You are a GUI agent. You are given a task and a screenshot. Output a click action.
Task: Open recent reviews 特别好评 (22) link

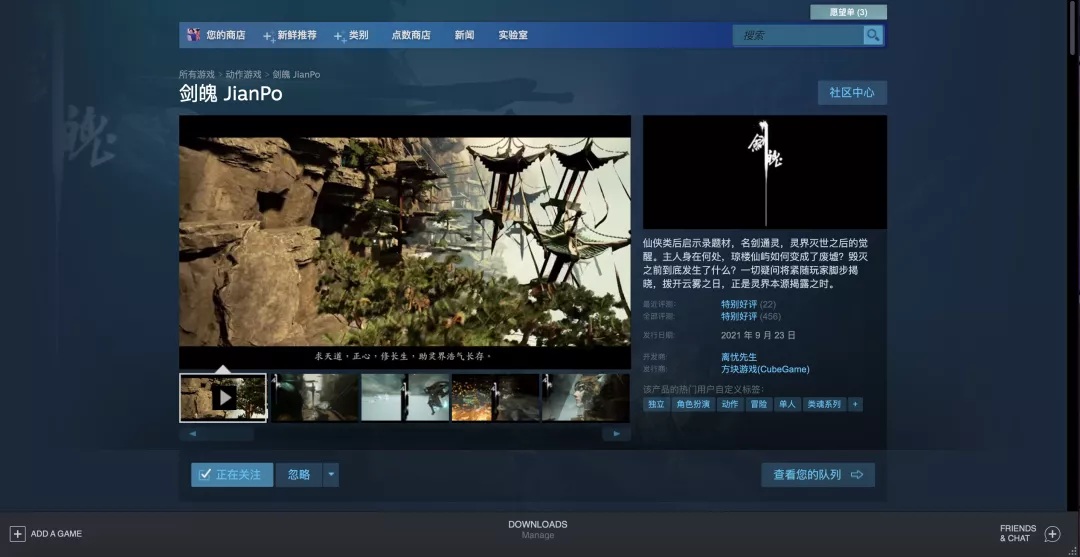click(748, 304)
